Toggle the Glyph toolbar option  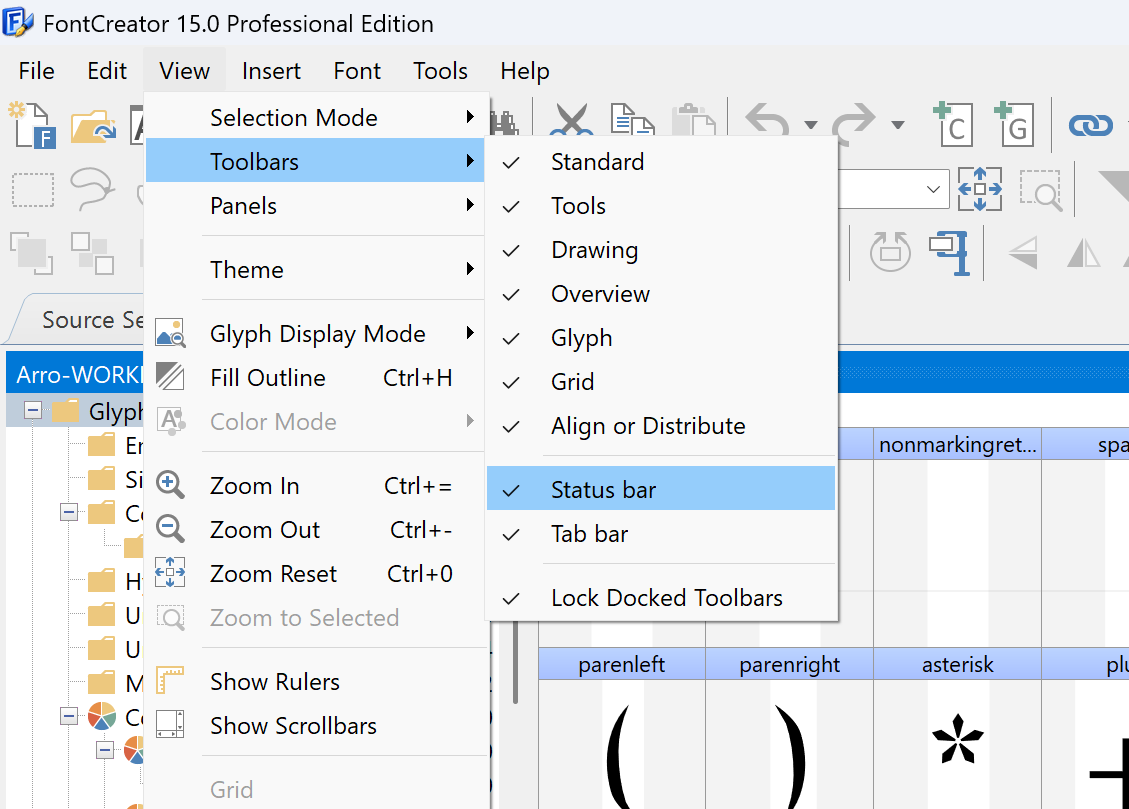661,338
